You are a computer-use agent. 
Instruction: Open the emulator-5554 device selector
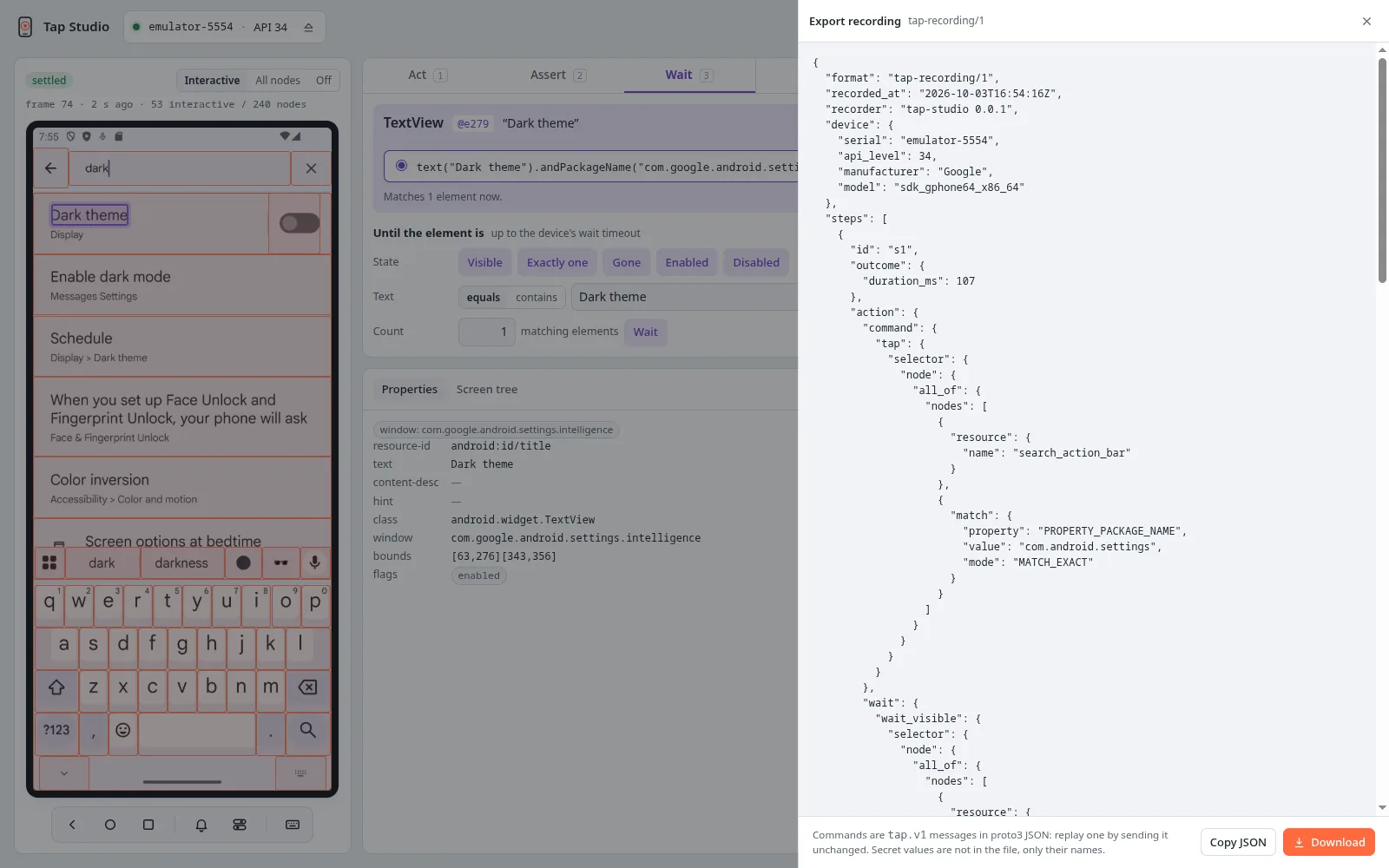point(224,27)
